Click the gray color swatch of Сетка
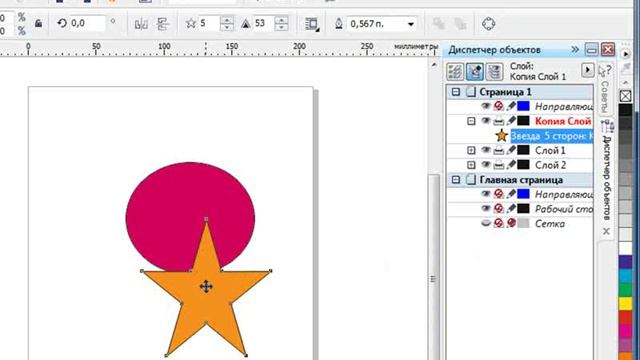The image size is (640, 360). 523,223
